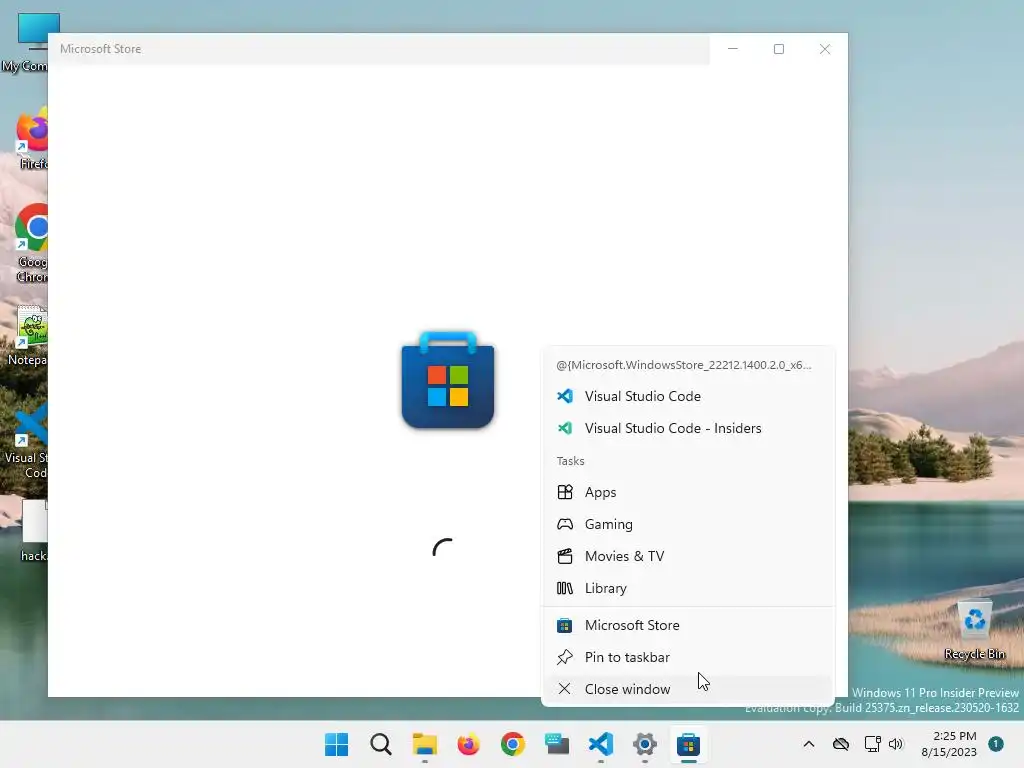Select the Notepad++ desktop shortcut

pos(29,334)
